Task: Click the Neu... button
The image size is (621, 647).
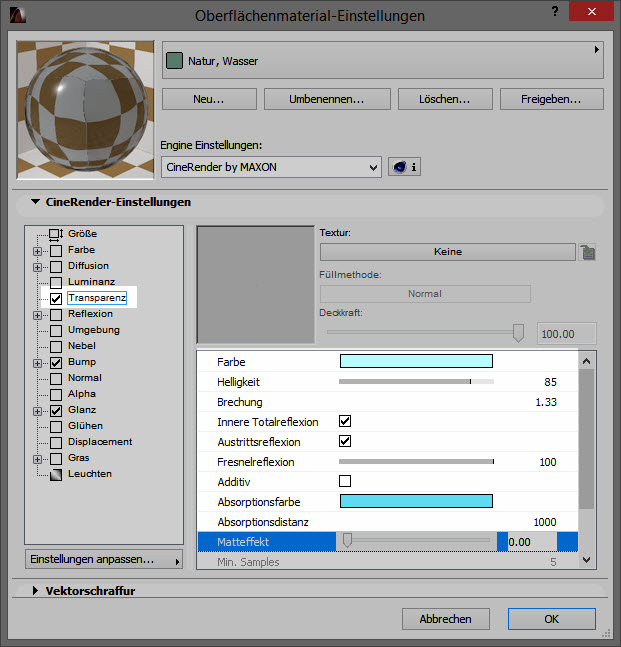Action: (209, 99)
